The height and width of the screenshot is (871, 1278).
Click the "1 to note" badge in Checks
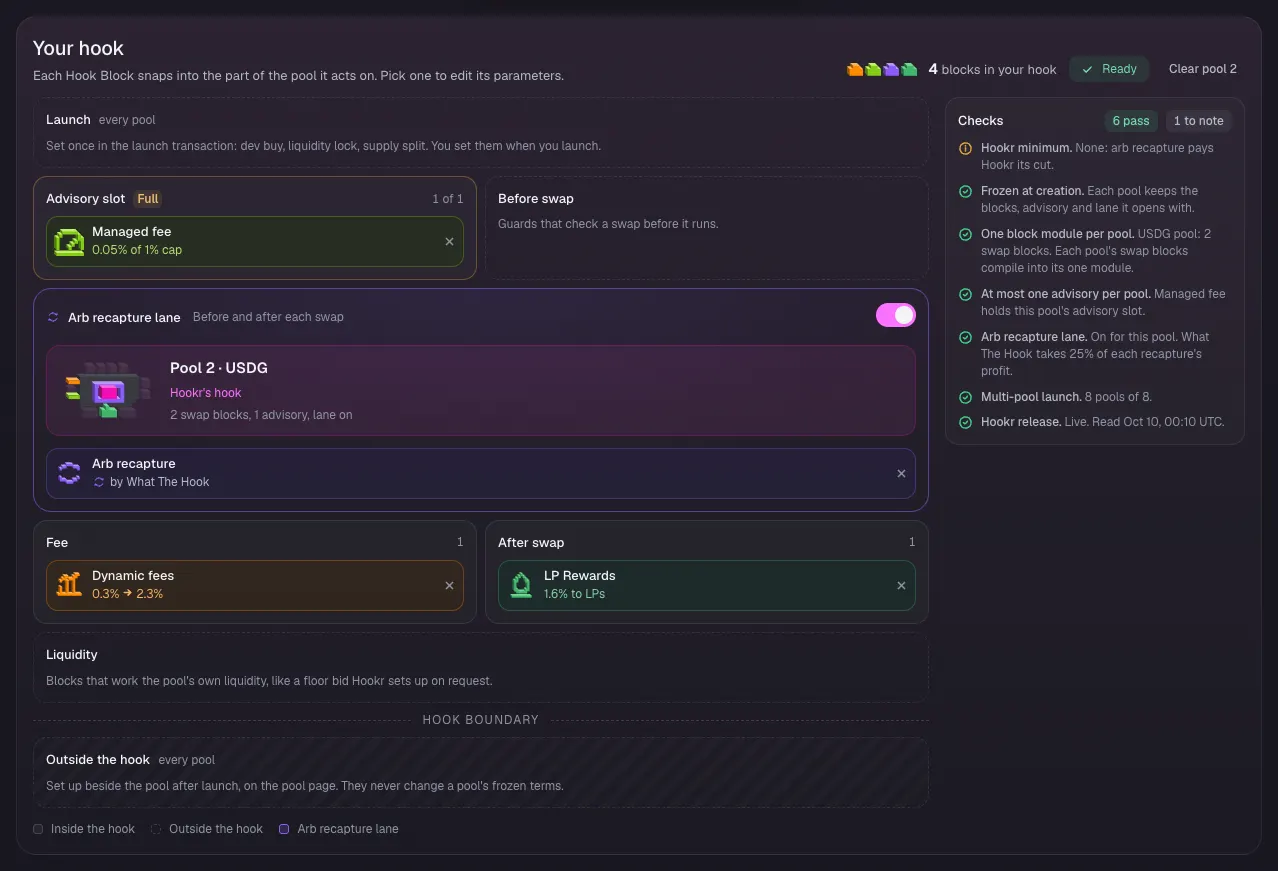pyautogui.click(x=1198, y=121)
